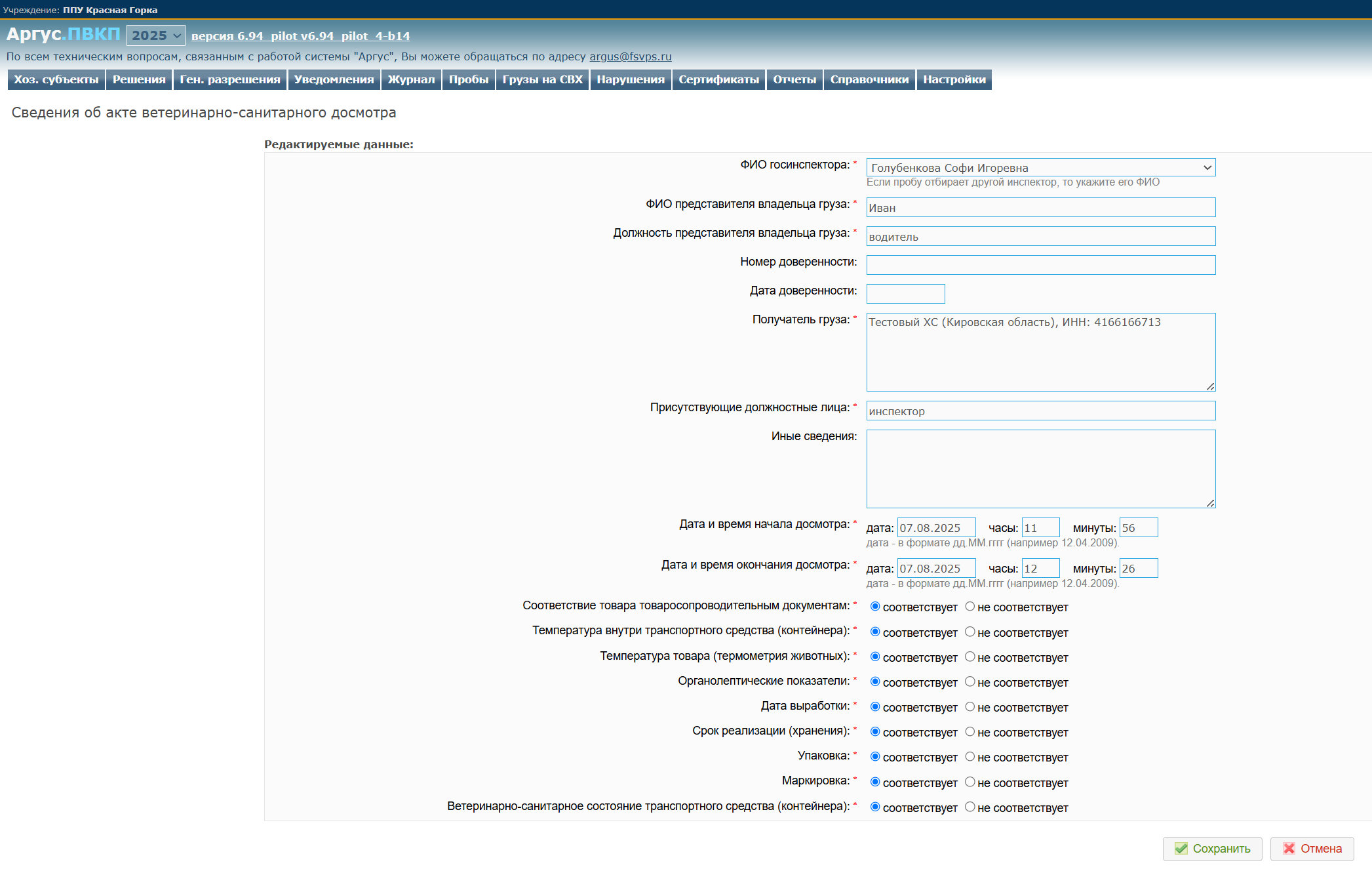
Task: Click the Номер доверенности input field
Action: pos(1040,265)
